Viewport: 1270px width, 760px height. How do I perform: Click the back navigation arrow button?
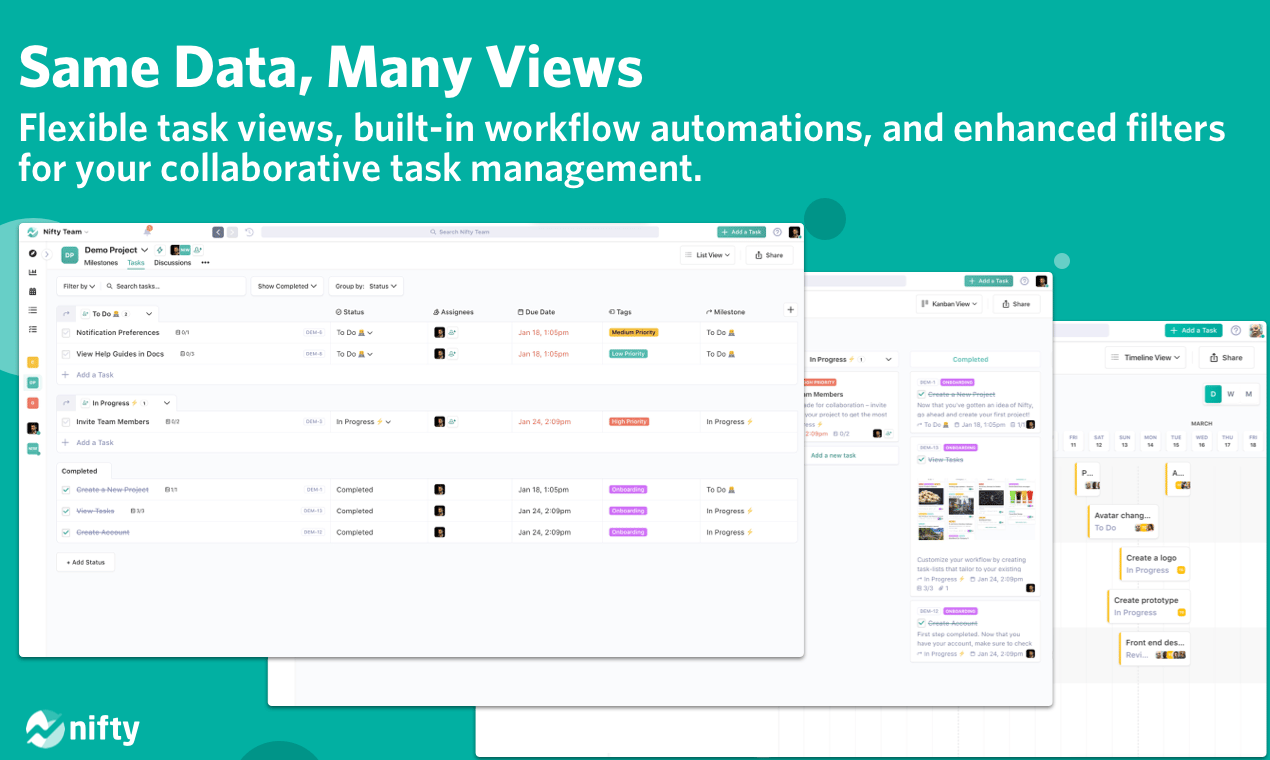pyautogui.click(x=218, y=232)
